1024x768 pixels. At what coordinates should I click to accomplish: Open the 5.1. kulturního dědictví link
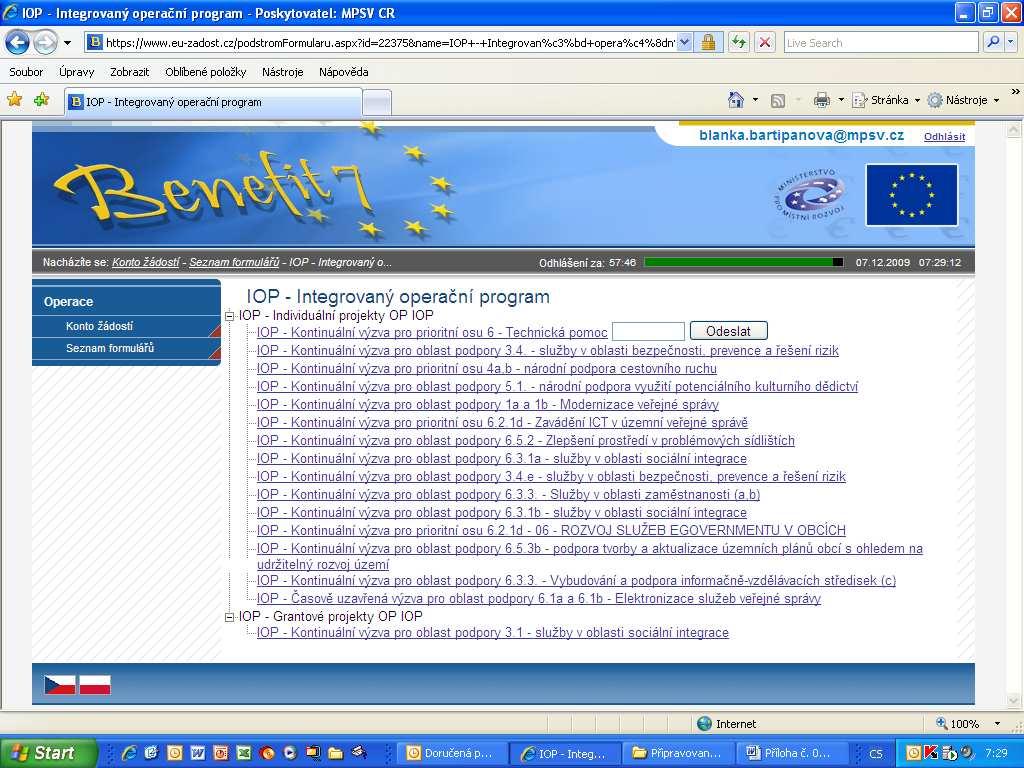point(557,387)
